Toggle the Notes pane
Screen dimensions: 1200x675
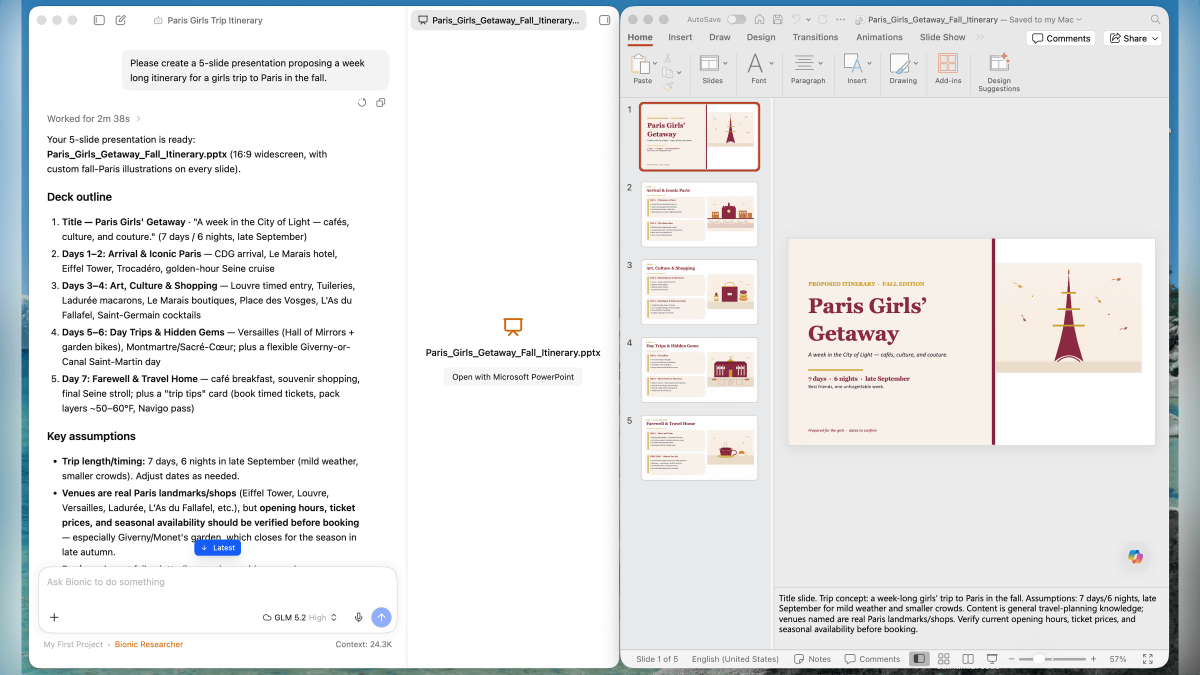812,659
